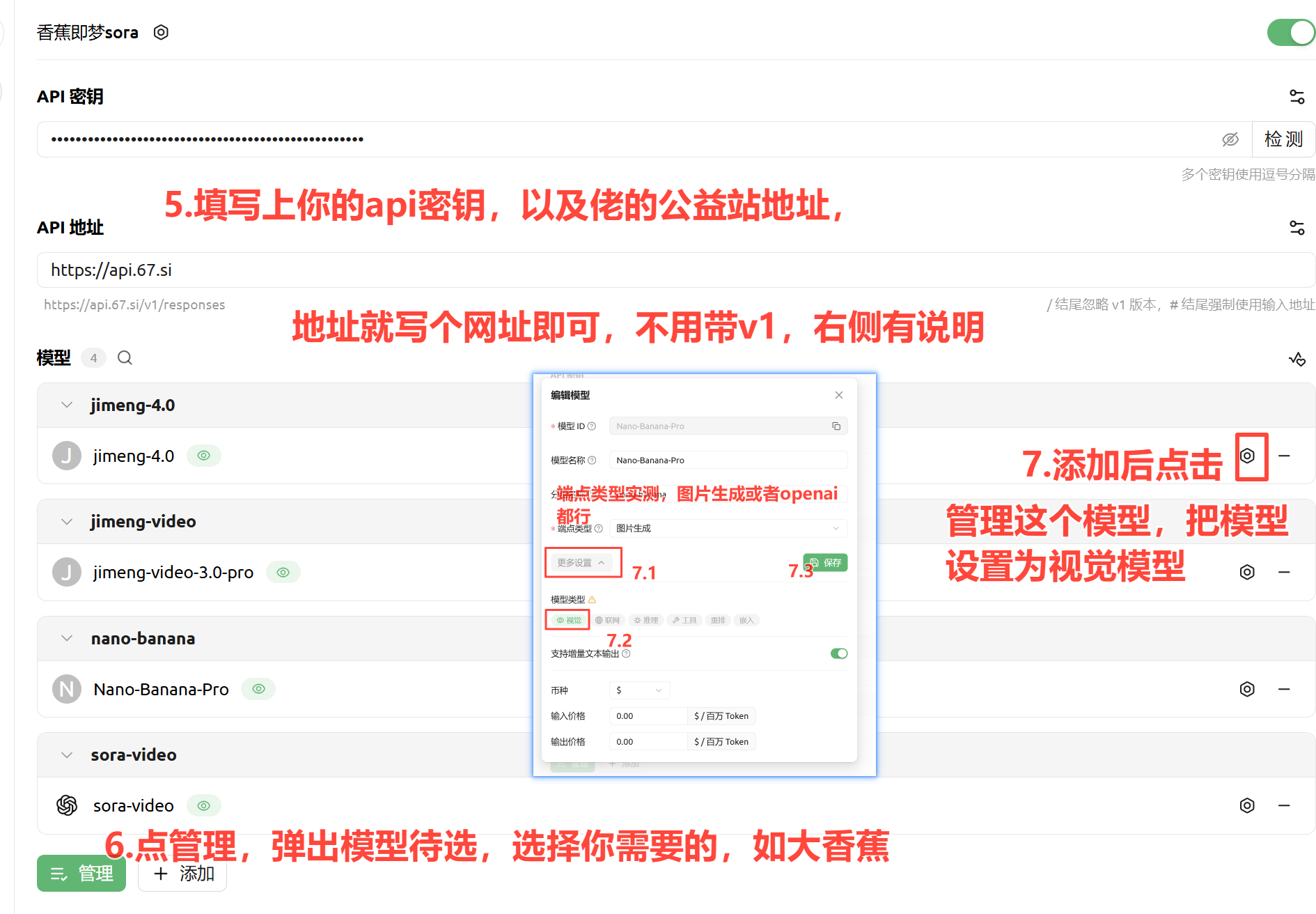Click the 添加 button
Image resolution: width=1316 pixels, height=914 pixels.
point(182,873)
